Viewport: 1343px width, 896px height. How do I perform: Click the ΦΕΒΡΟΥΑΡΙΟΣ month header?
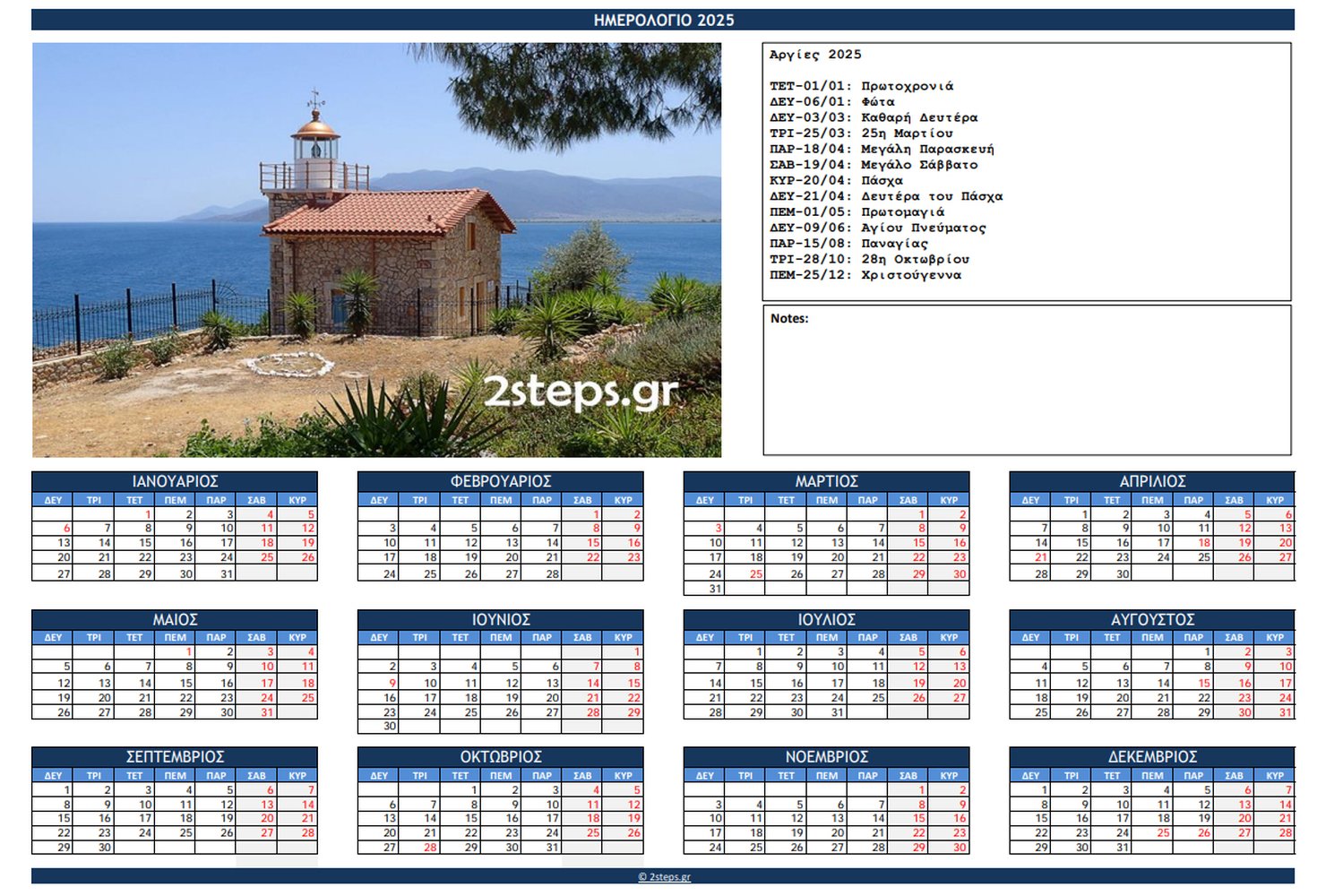tap(500, 481)
